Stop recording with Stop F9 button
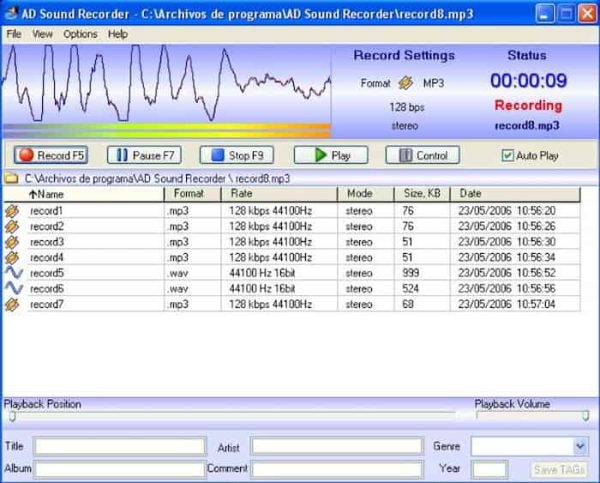Image resolution: width=600 pixels, height=483 pixels. click(237, 155)
